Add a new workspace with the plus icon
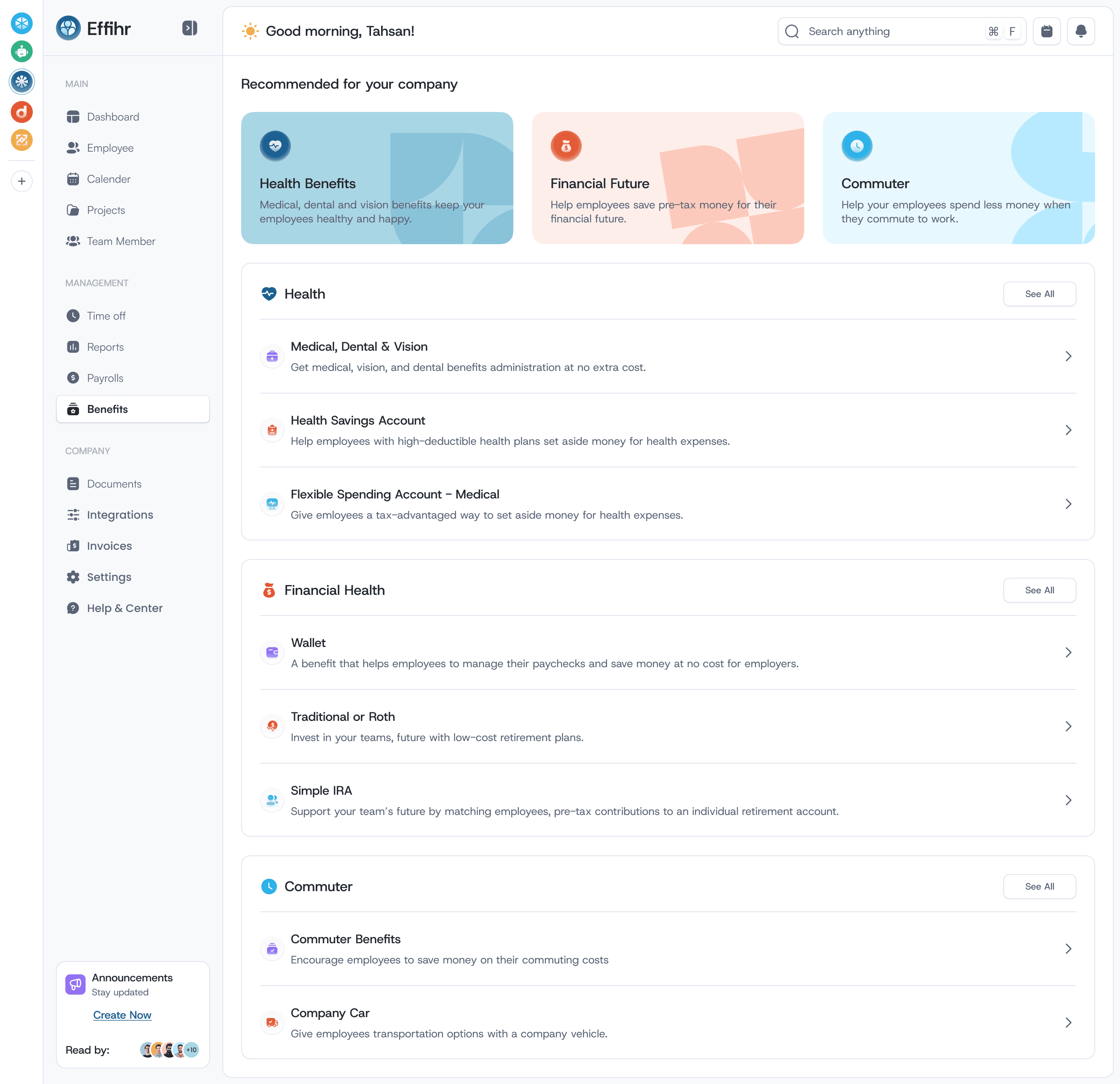 coord(22,181)
